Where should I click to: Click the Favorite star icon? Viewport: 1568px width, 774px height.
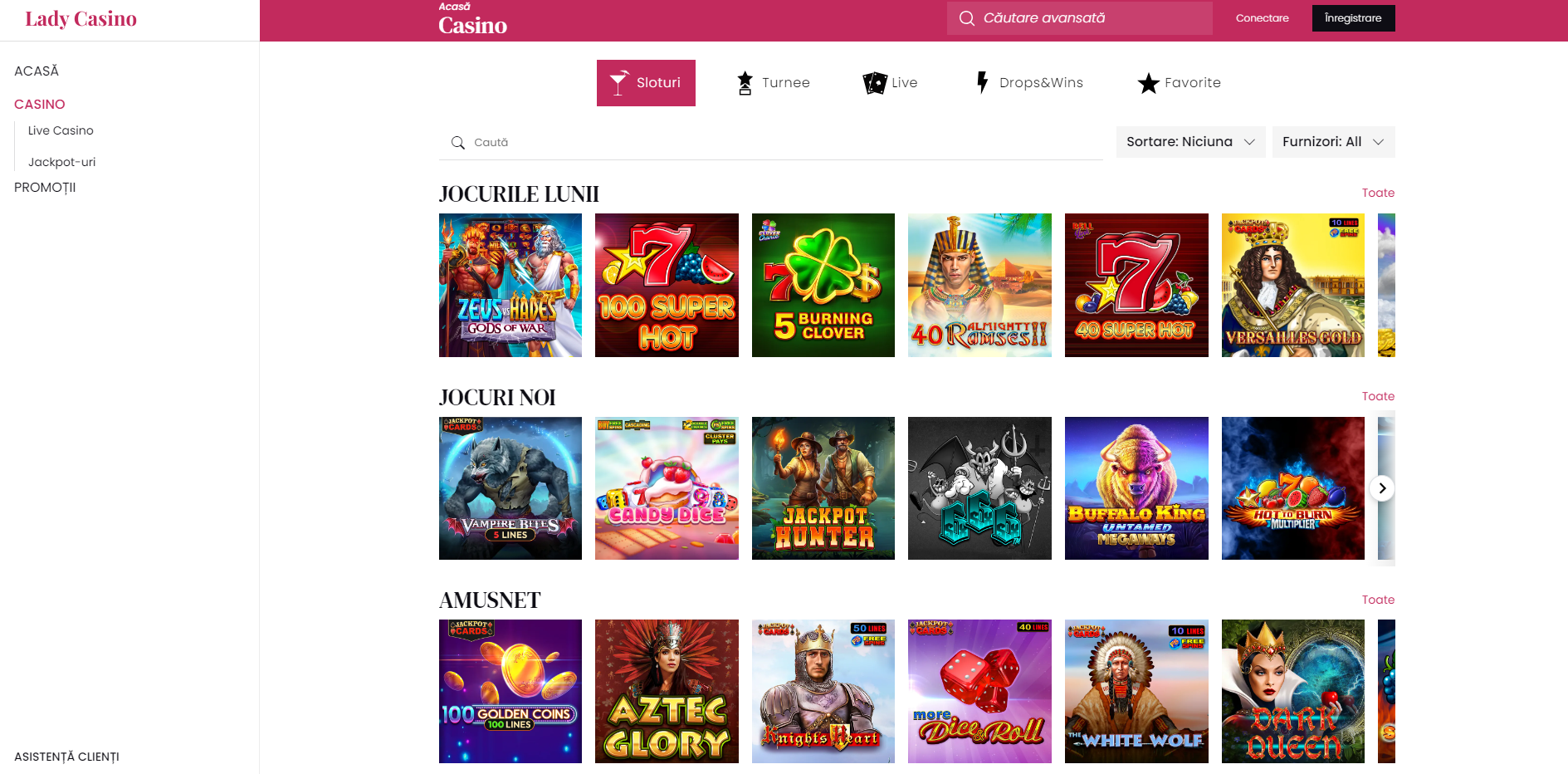(1148, 83)
